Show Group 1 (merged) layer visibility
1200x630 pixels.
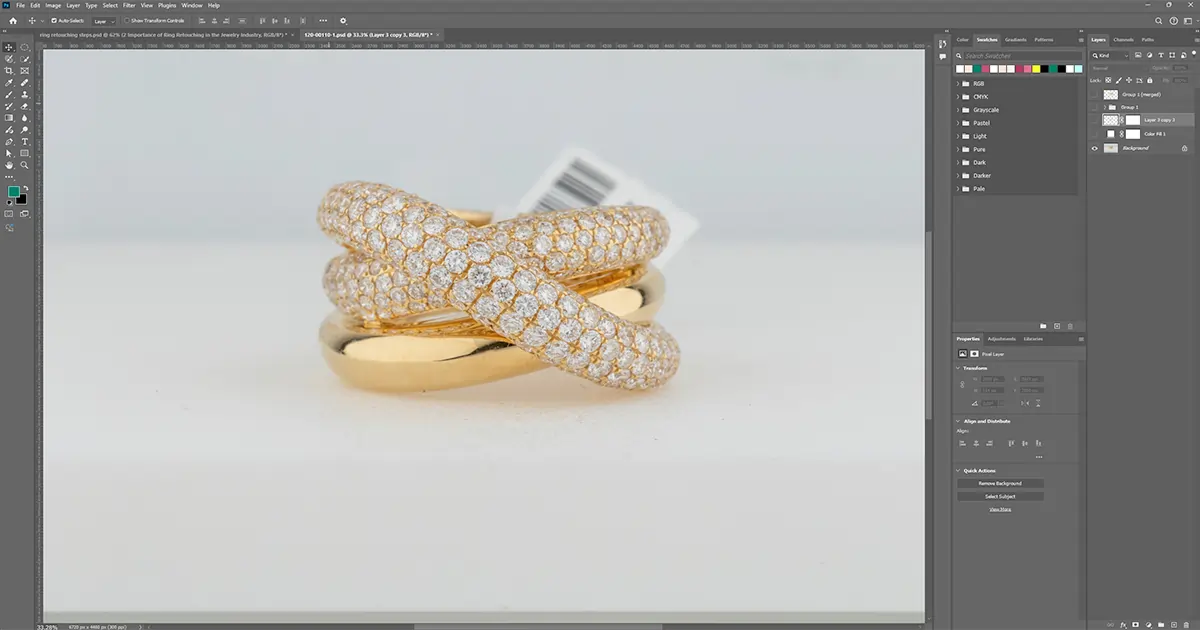tap(1095, 95)
